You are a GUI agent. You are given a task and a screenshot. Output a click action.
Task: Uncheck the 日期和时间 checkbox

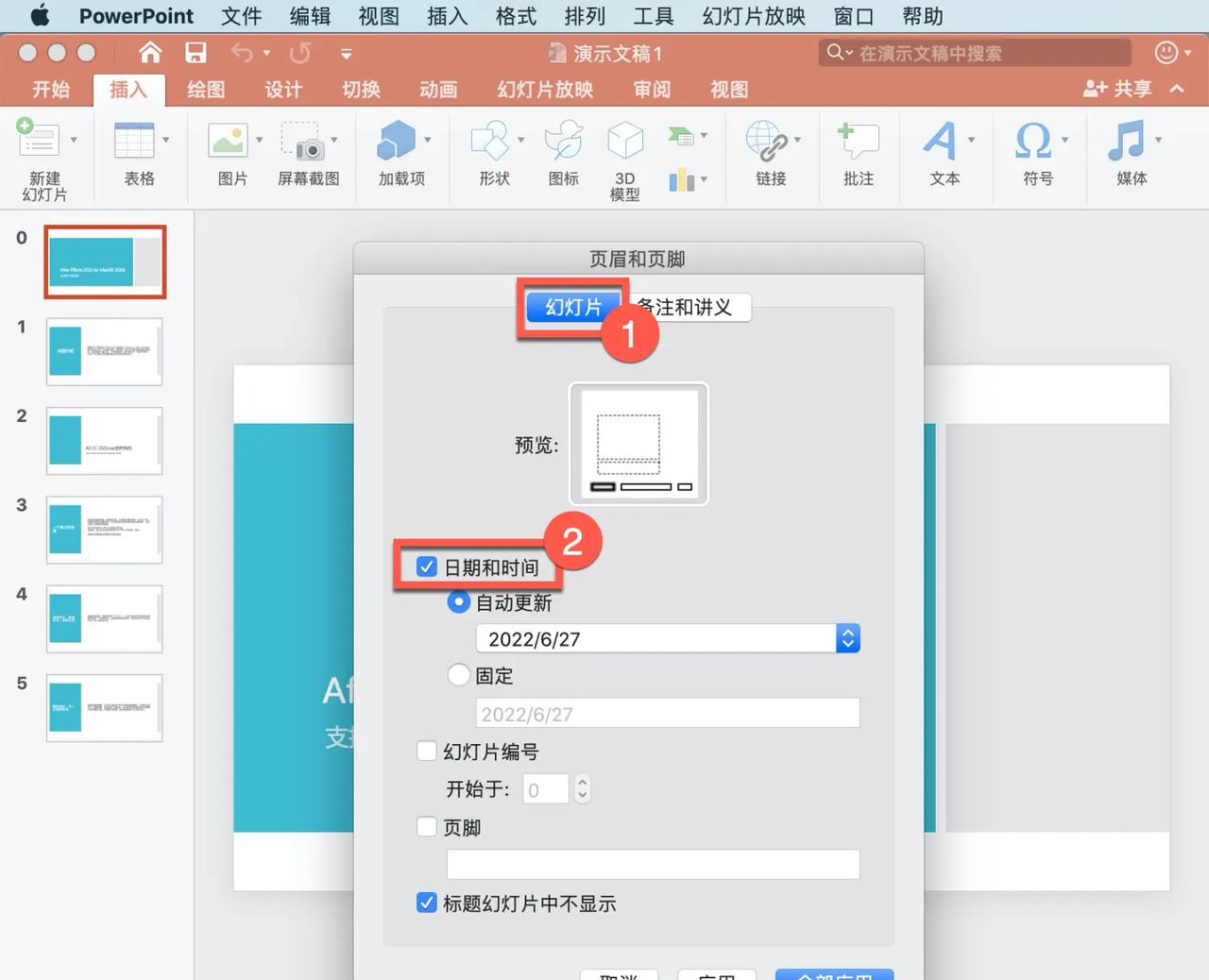coord(426,566)
